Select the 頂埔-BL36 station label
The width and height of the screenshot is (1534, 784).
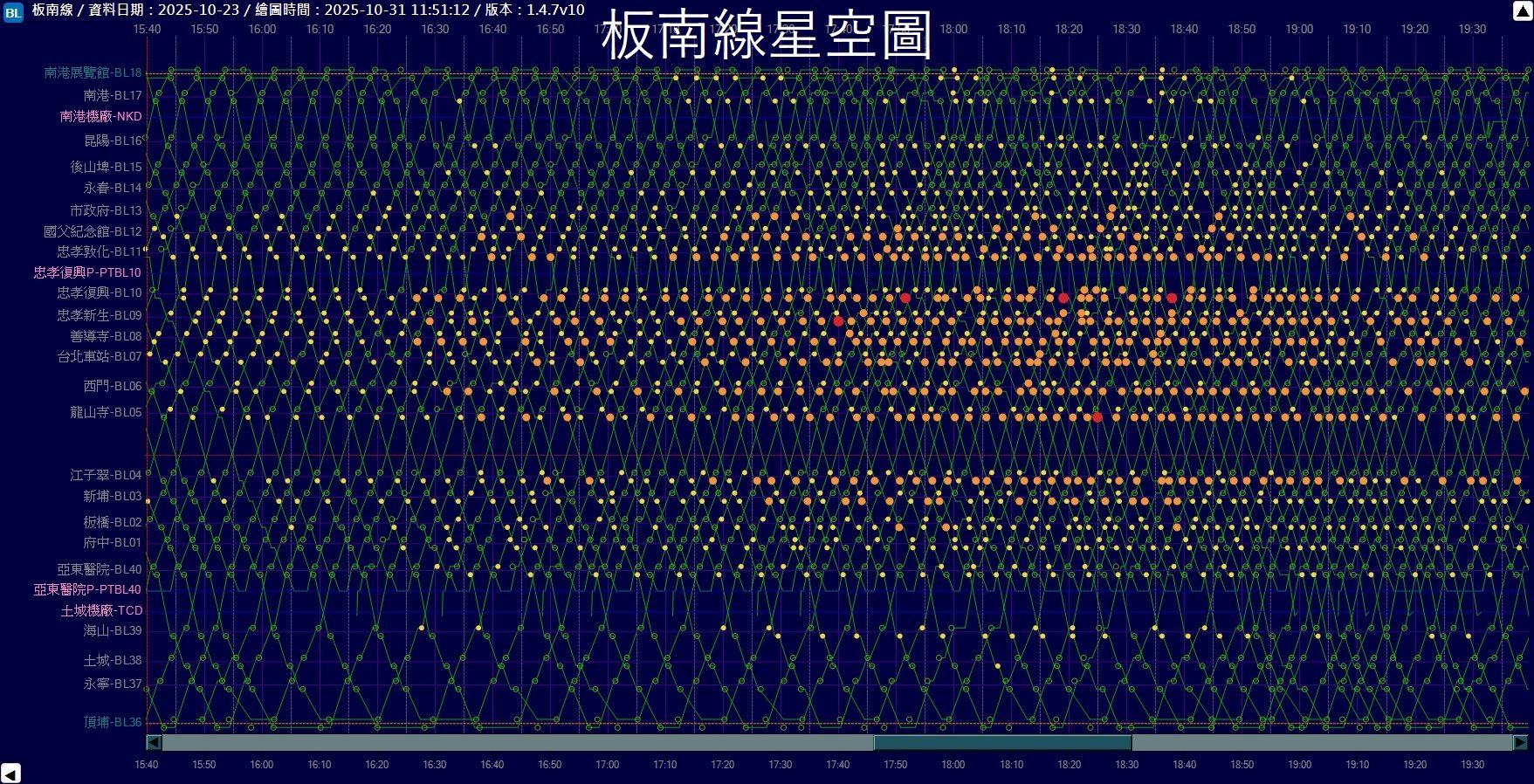coord(112,722)
